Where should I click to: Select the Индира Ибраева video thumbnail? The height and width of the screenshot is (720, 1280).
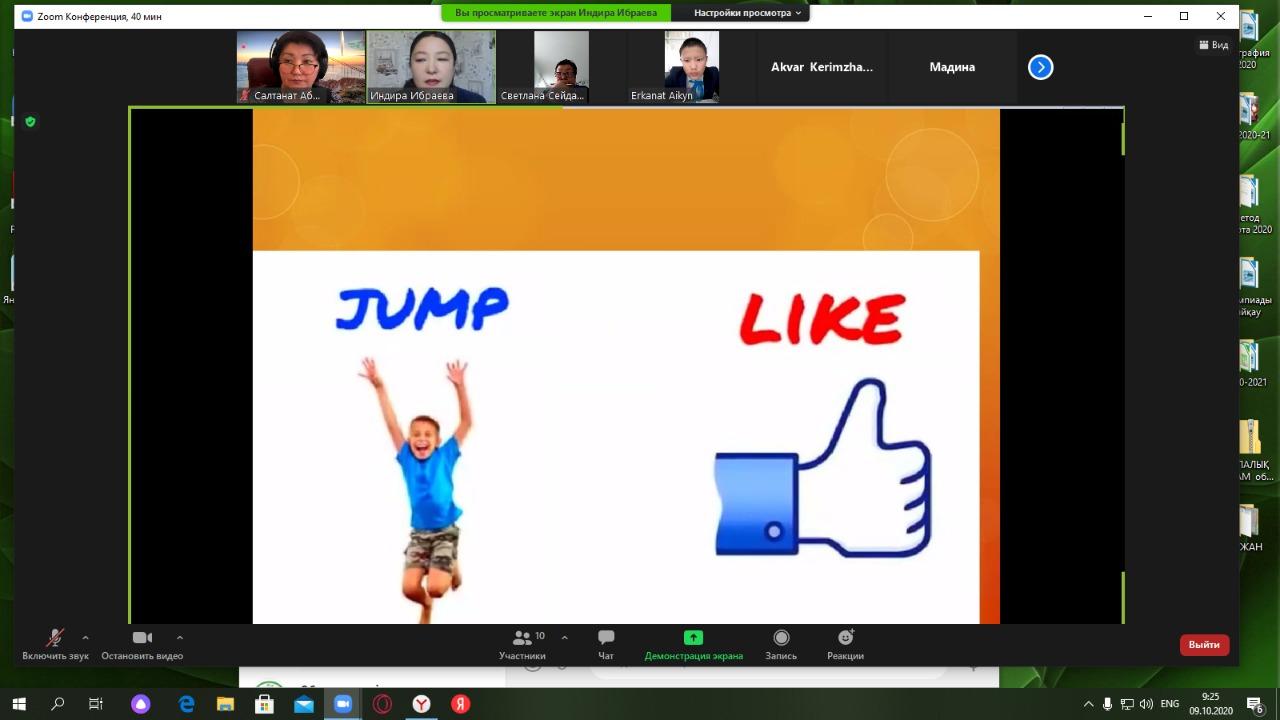coord(431,66)
